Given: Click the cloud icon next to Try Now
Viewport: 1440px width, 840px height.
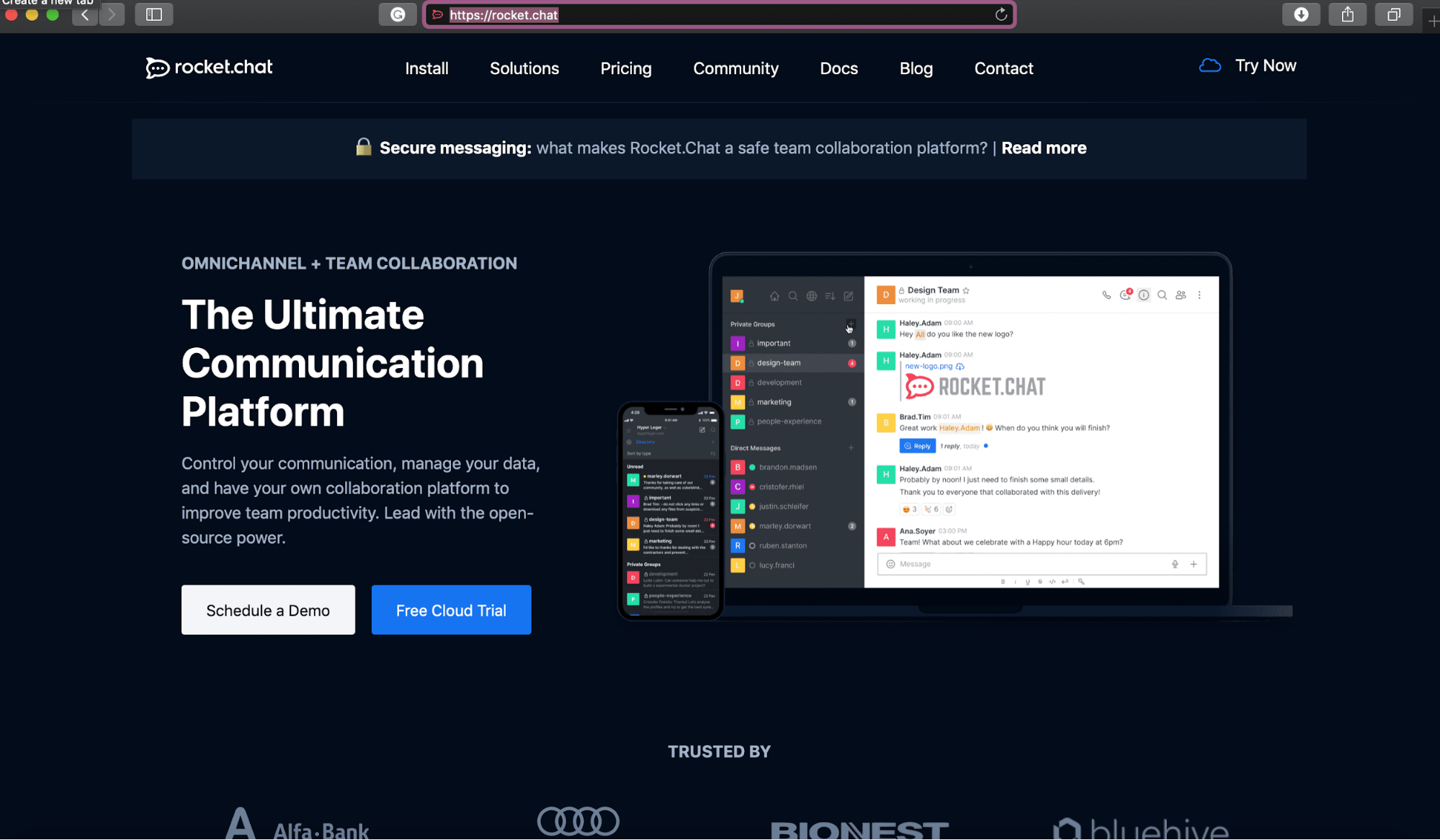Looking at the screenshot, I should coord(1209,65).
